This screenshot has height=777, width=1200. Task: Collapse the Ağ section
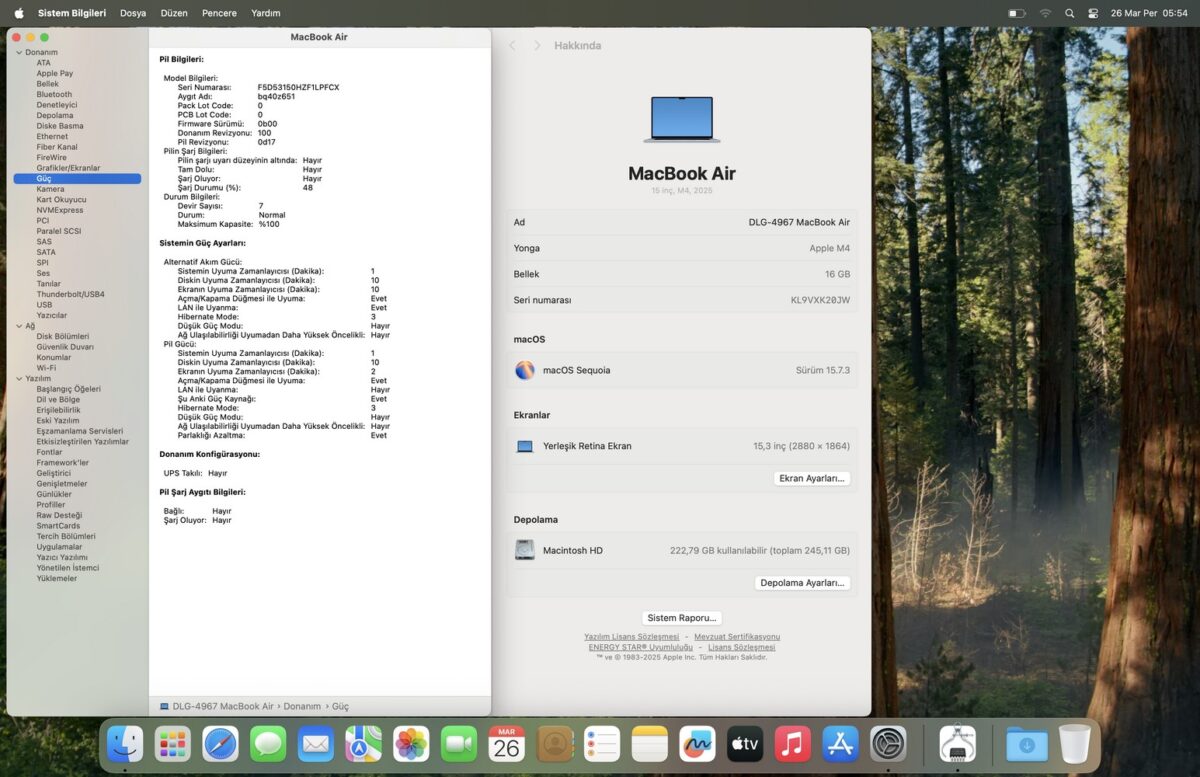19,326
